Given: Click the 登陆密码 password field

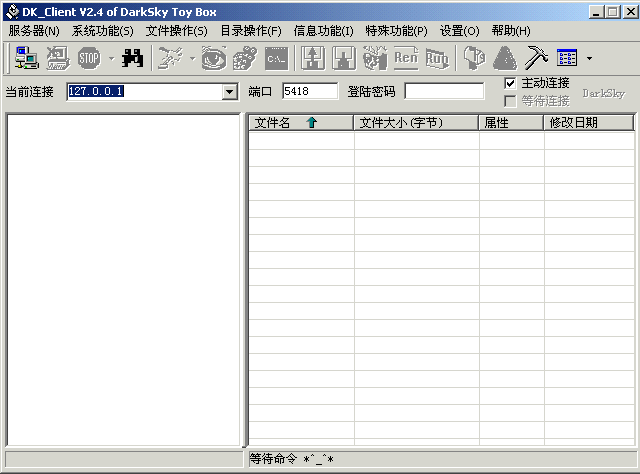Looking at the screenshot, I should tap(443, 92).
